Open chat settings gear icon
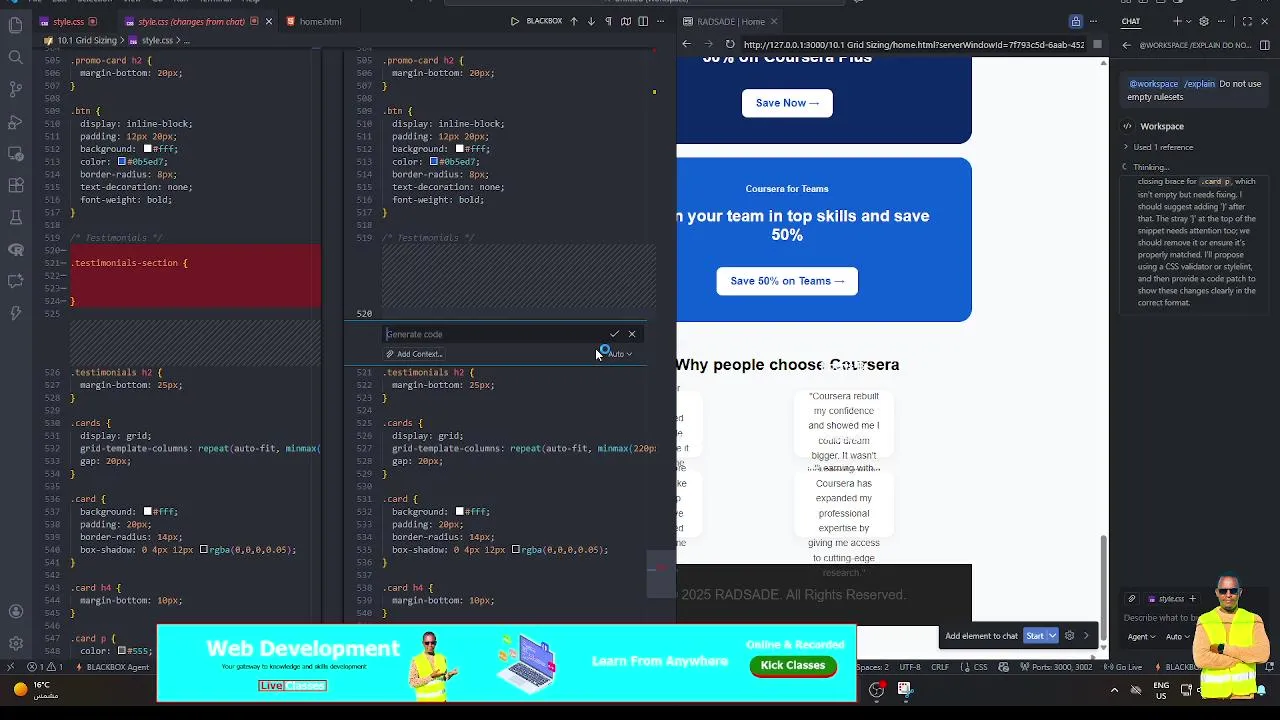The image size is (1280, 720). [x=1204, y=21]
